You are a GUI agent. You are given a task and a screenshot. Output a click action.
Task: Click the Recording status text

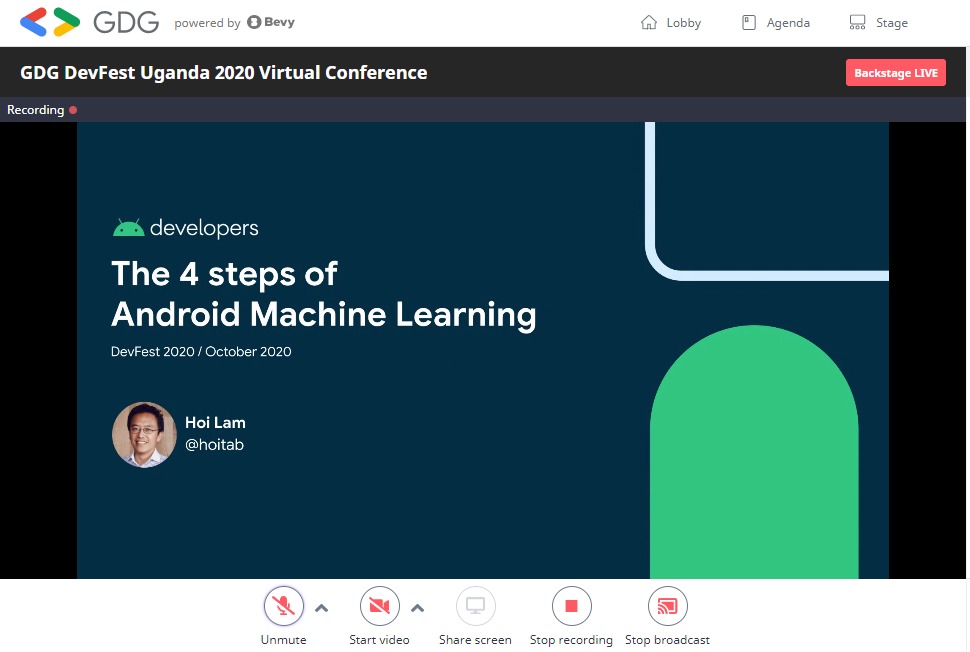tap(35, 110)
